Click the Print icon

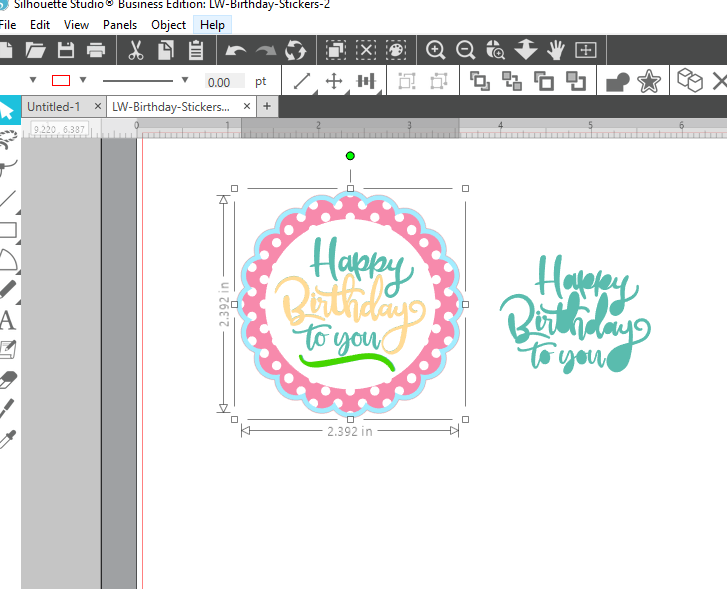(x=96, y=50)
